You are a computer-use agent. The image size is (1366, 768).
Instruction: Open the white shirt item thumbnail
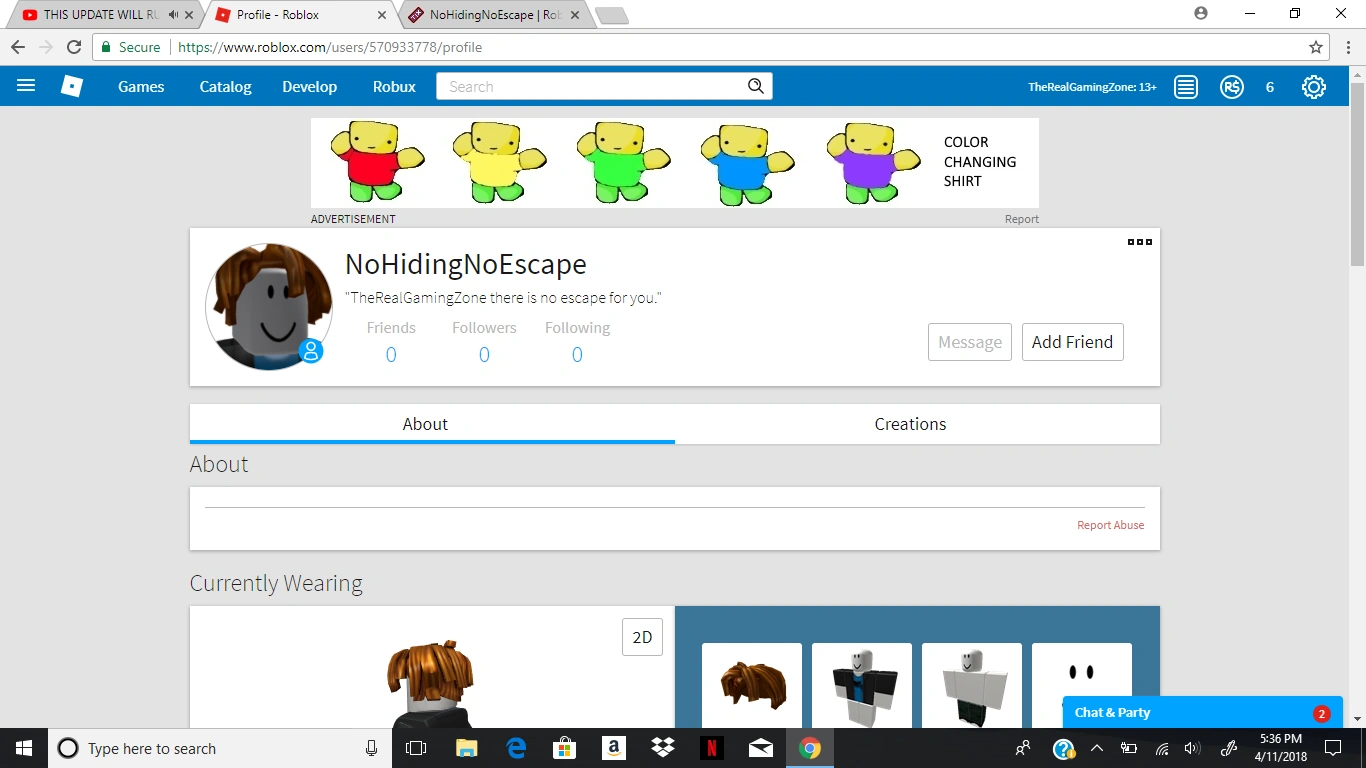pyautogui.click(x=972, y=686)
